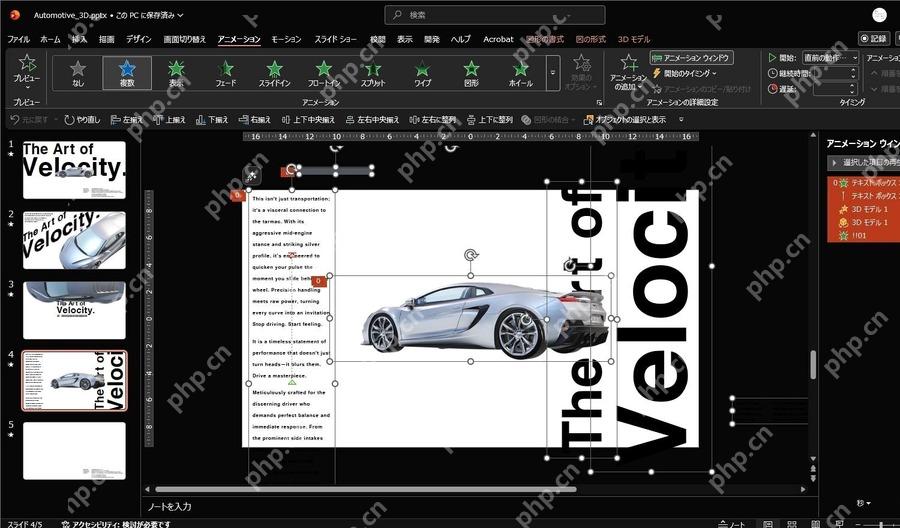The height and width of the screenshot is (528, 900).
Task: Select slide 3 thumbnail
Action: 74,310
